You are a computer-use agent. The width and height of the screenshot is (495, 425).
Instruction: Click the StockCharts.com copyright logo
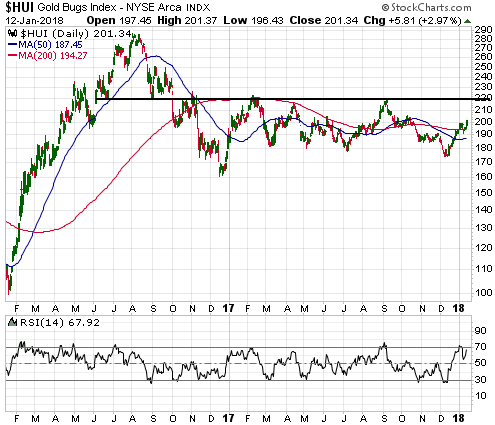coord(426,7)
